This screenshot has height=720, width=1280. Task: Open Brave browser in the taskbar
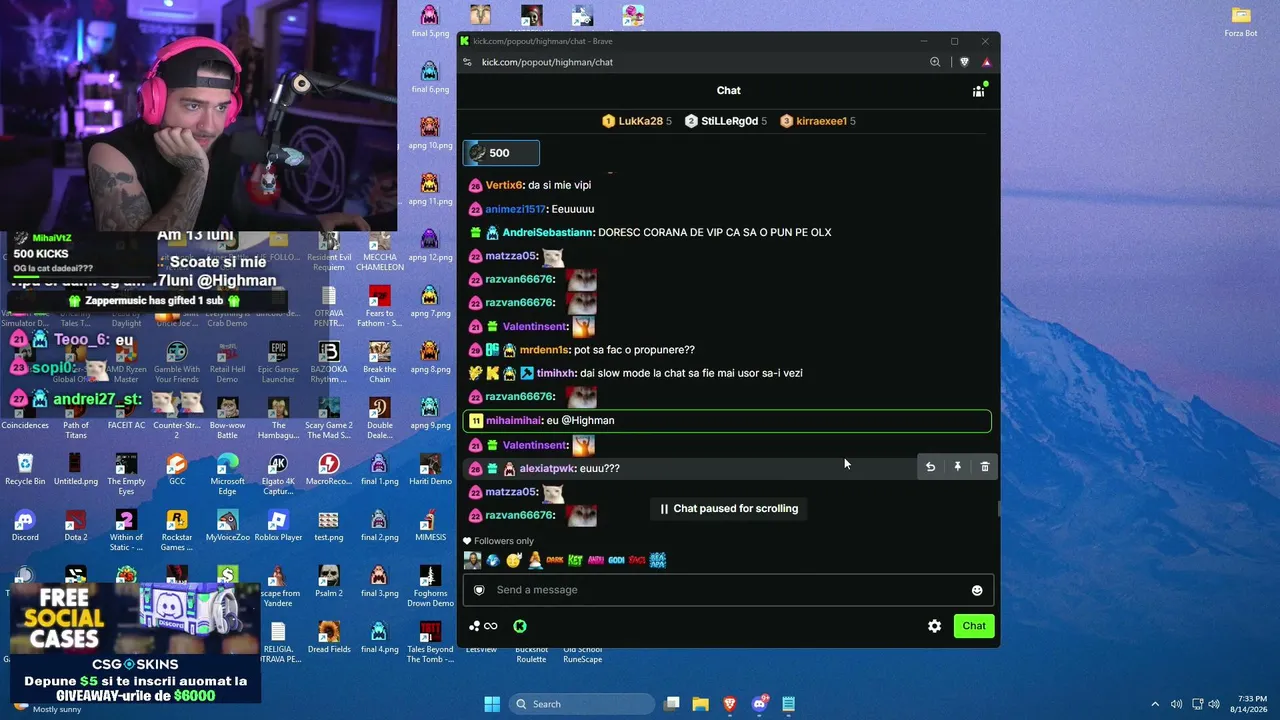(x=730, y=704)
